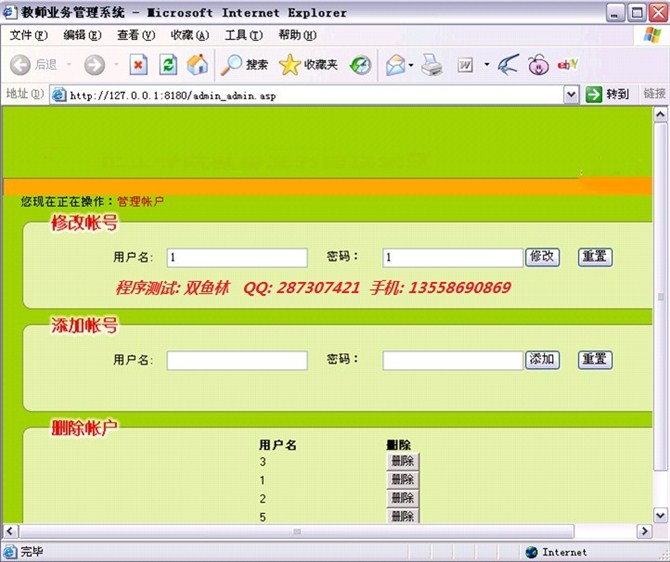Image resolution: width=670 pixels, height=562 pixels.
Task: Click the Print icon
Action: [x=432, y=65]
